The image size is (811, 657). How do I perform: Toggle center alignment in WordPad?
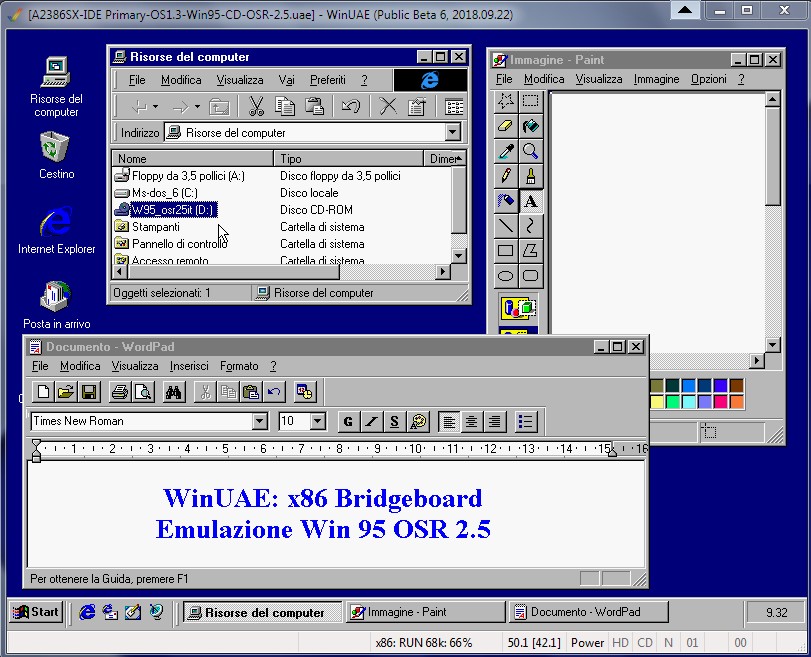click(471, 422)
